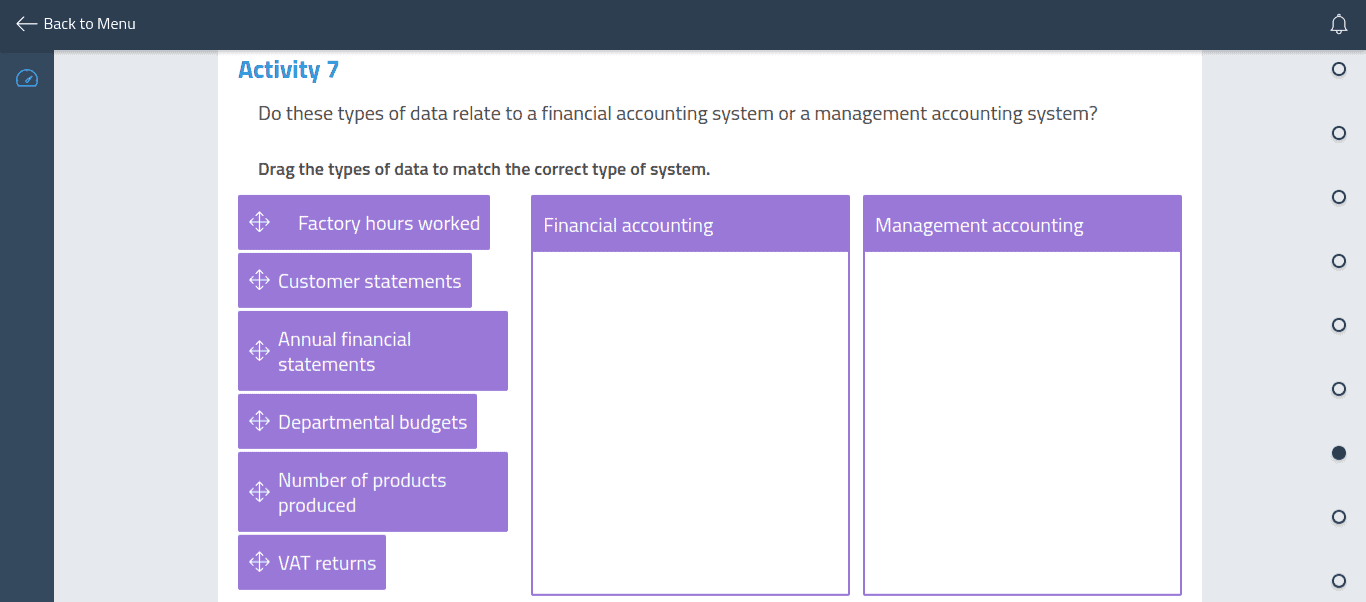Viewport: 1366px width, 602px height.
Task: Select the VAT returns tile text
Action: tap(327, 563)
